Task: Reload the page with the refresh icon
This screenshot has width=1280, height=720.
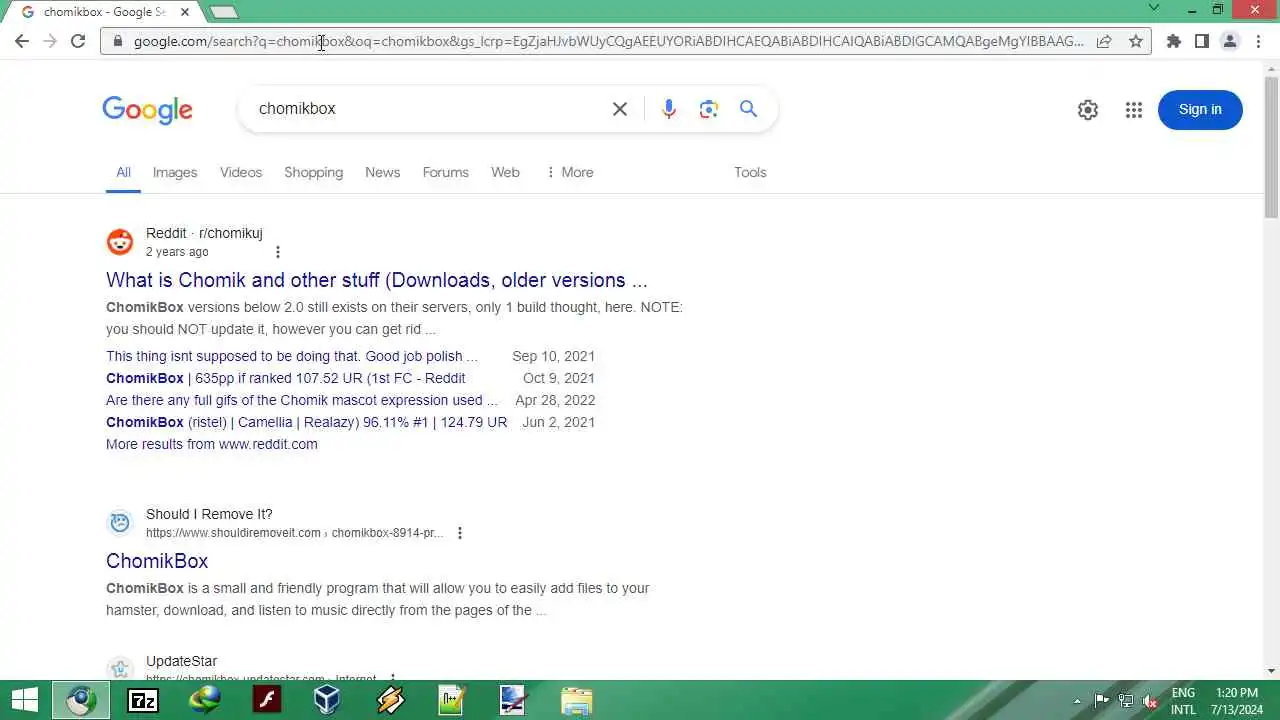Action: point(78,41)
